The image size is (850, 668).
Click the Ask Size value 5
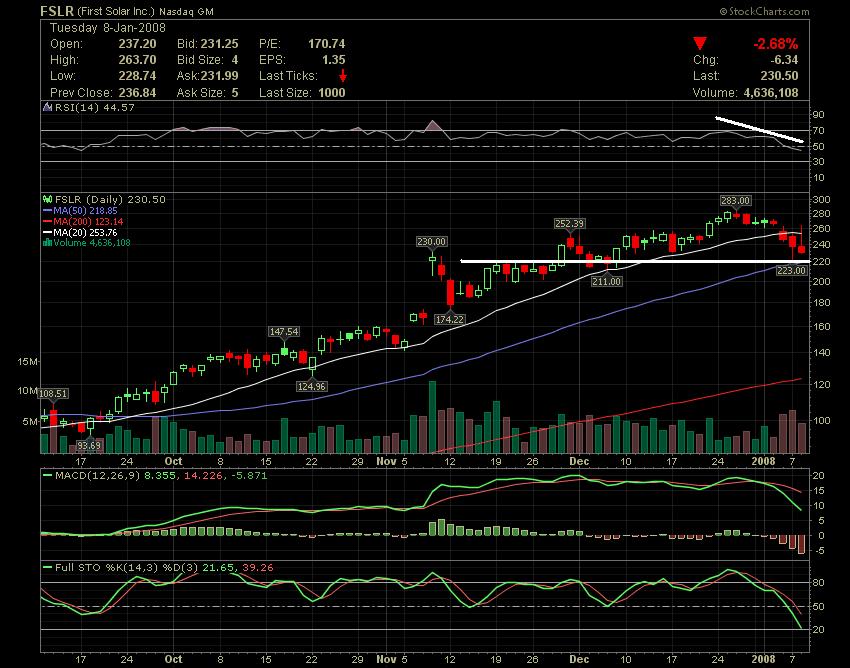[235, 93]
